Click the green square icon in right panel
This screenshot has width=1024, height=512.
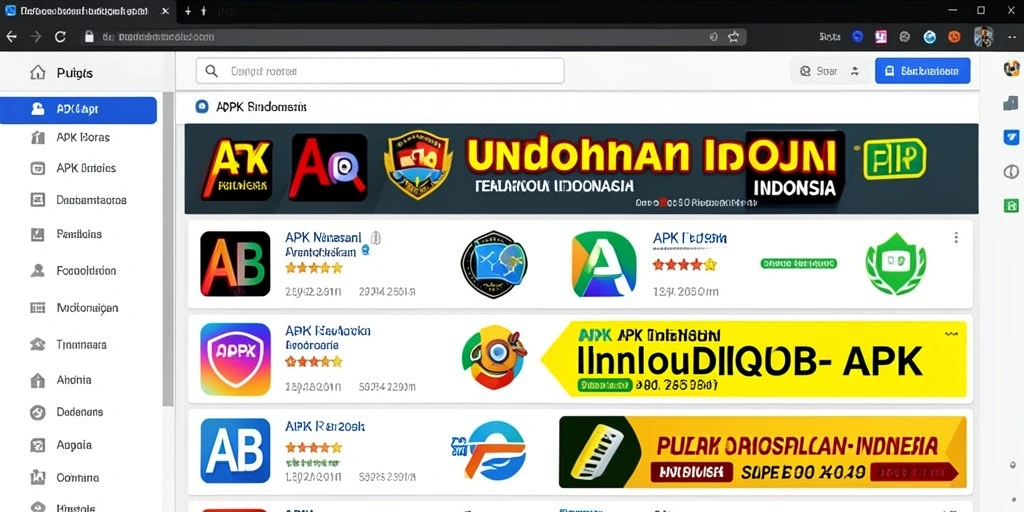(1010, 206)
